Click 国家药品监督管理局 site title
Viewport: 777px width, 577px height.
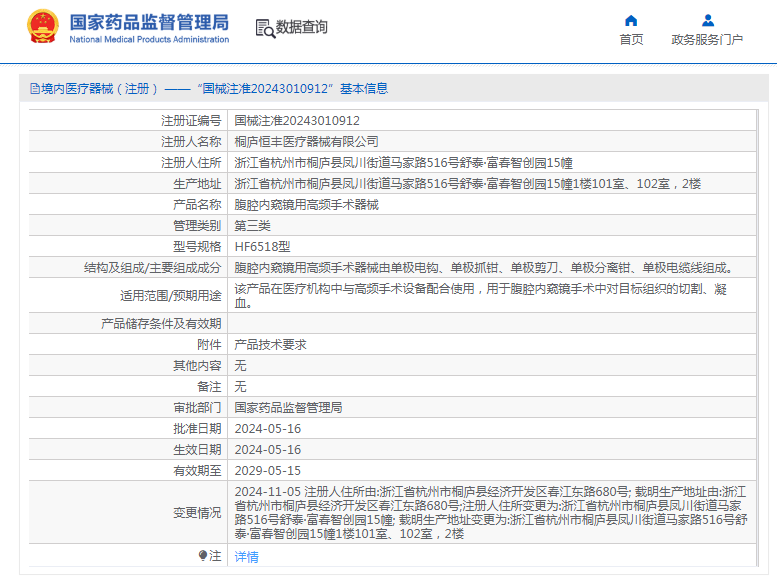[x=149, y=22]
